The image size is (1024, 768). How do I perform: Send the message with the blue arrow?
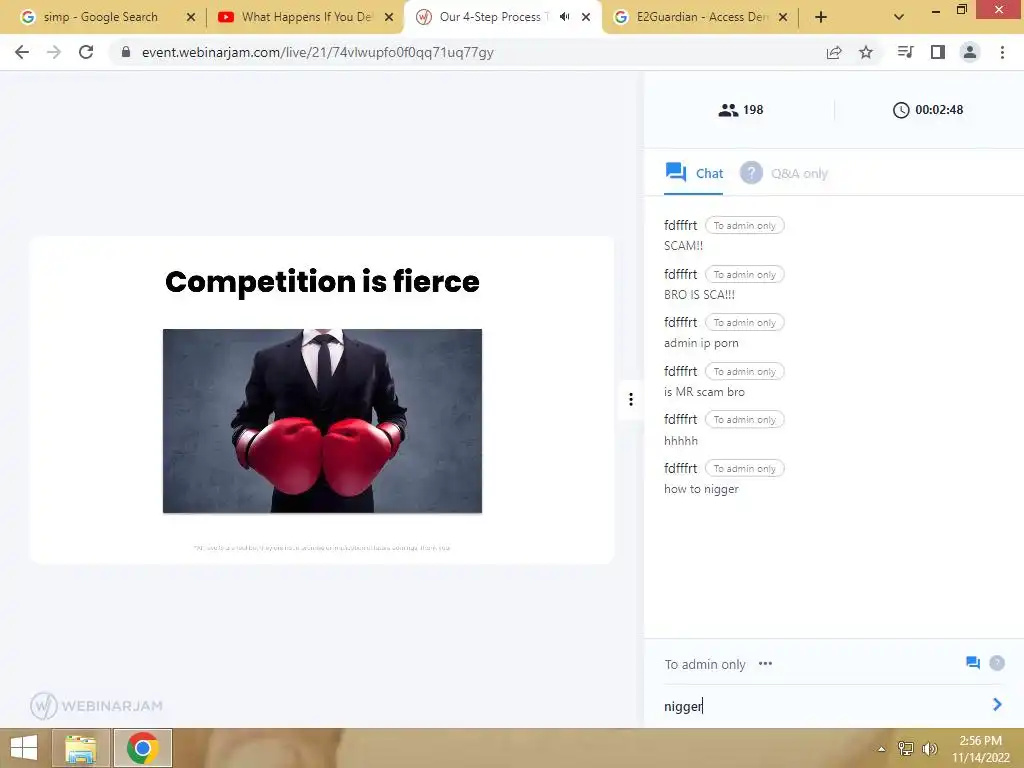click(x=997, y=705)
